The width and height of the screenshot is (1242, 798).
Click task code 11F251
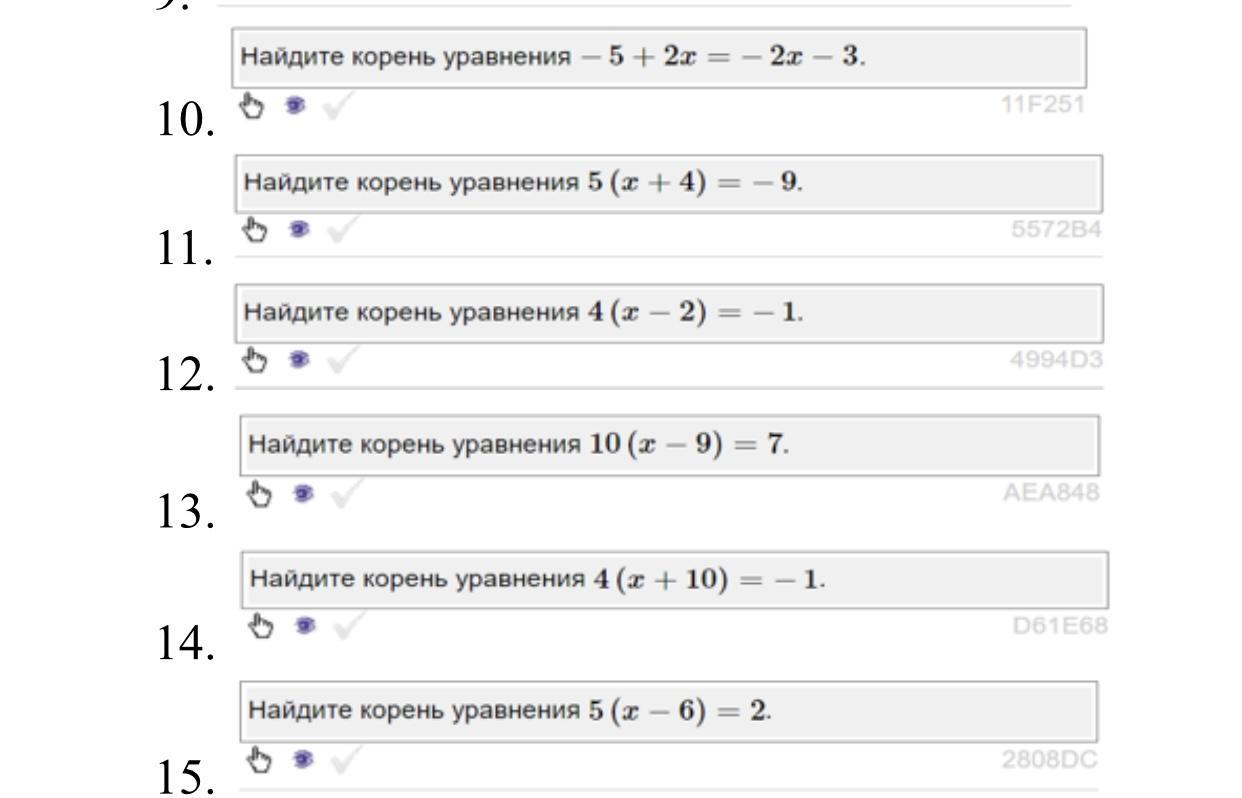(x=1043, y=104)
